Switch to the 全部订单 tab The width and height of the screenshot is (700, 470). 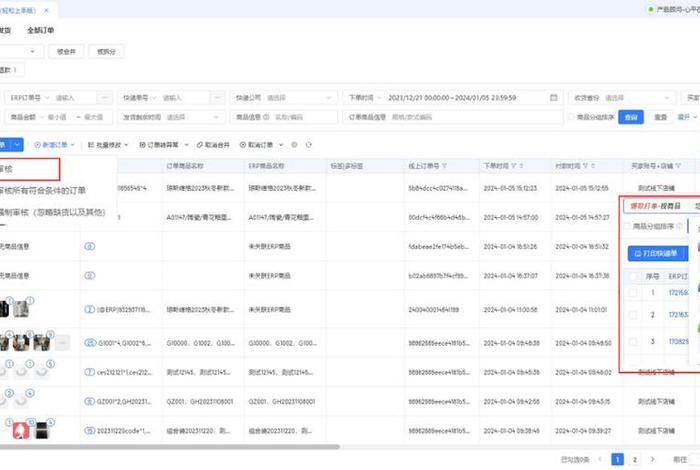pyautogui.click(x=41, y=30)
